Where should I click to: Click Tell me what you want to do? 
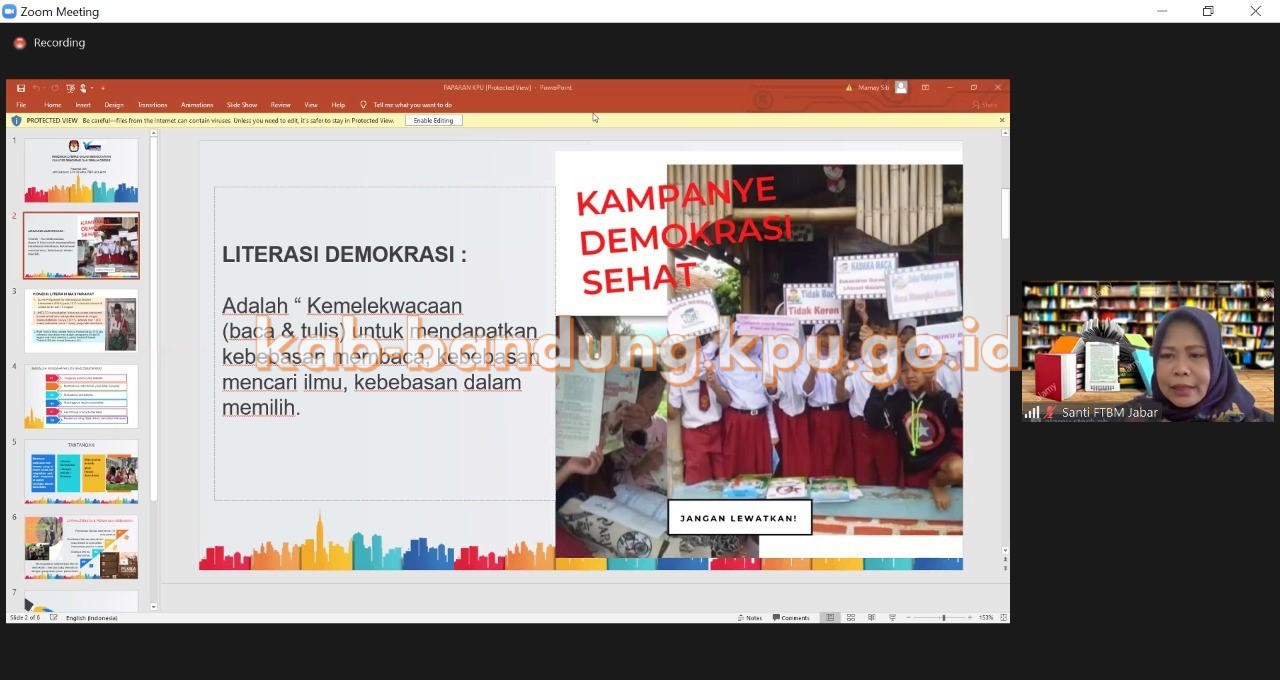(412, 105)
